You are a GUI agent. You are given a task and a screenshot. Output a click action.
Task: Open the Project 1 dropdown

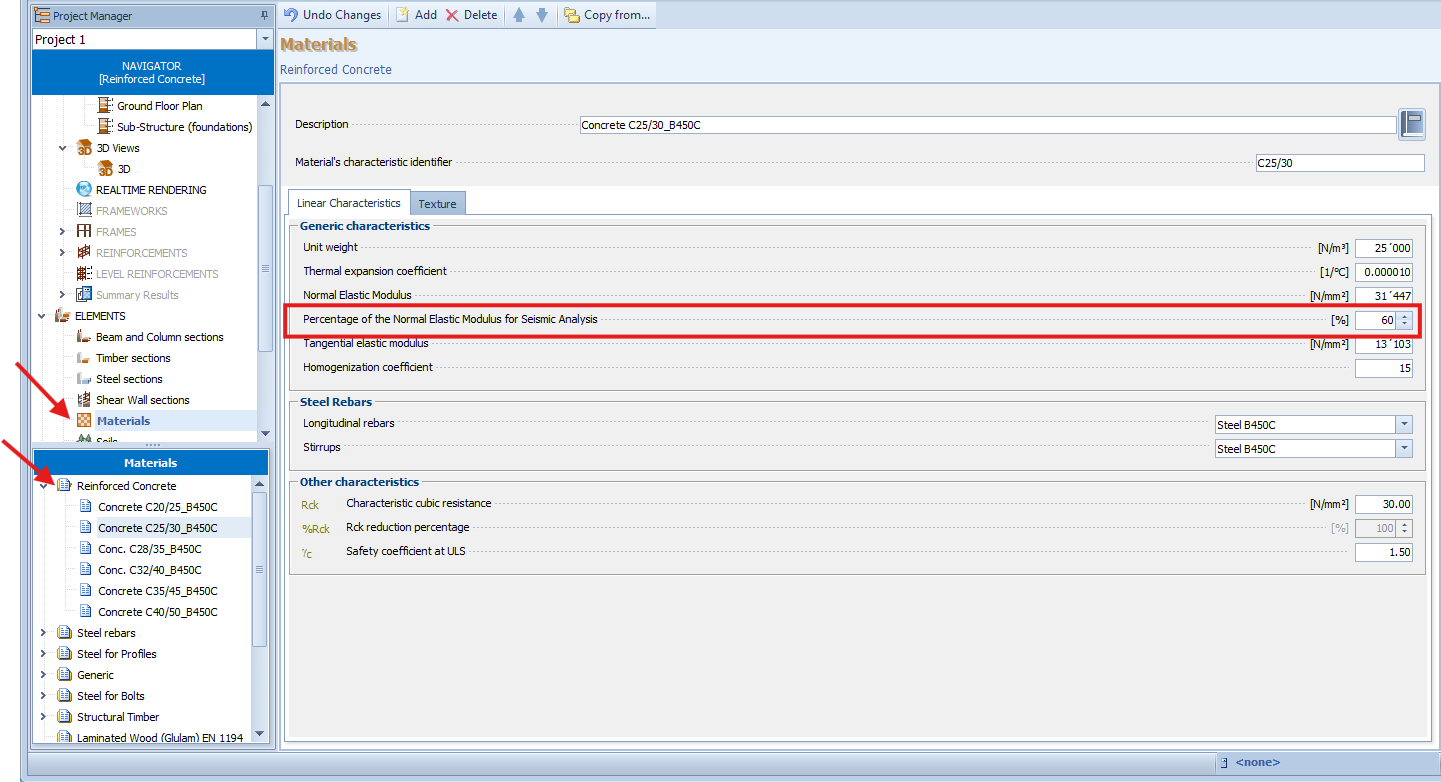tap(264, 40)
